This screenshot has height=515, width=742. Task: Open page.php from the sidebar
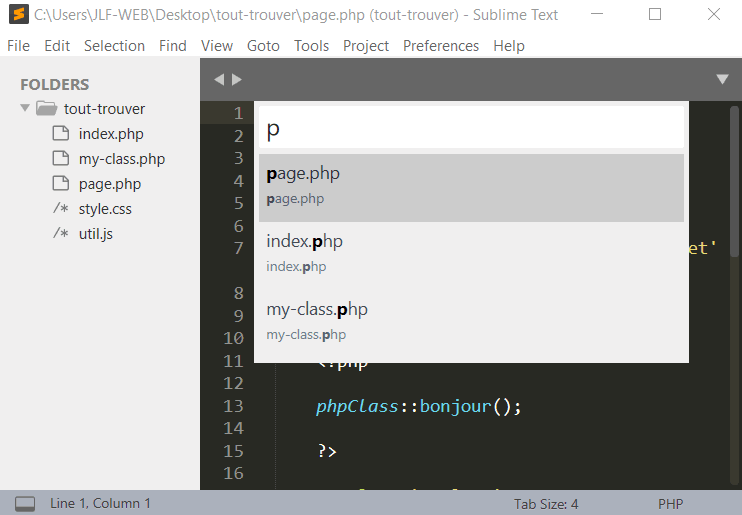point(110,184)
